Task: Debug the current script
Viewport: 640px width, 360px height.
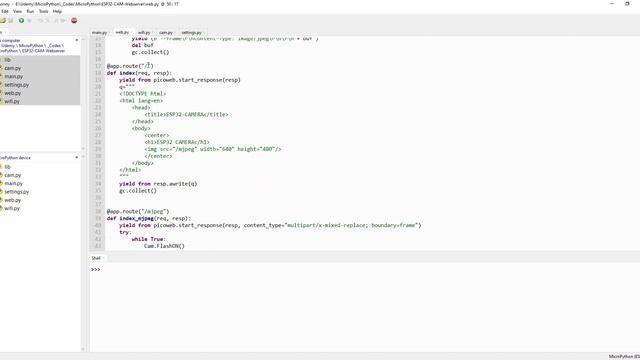Action: click(x=29, y=20)
